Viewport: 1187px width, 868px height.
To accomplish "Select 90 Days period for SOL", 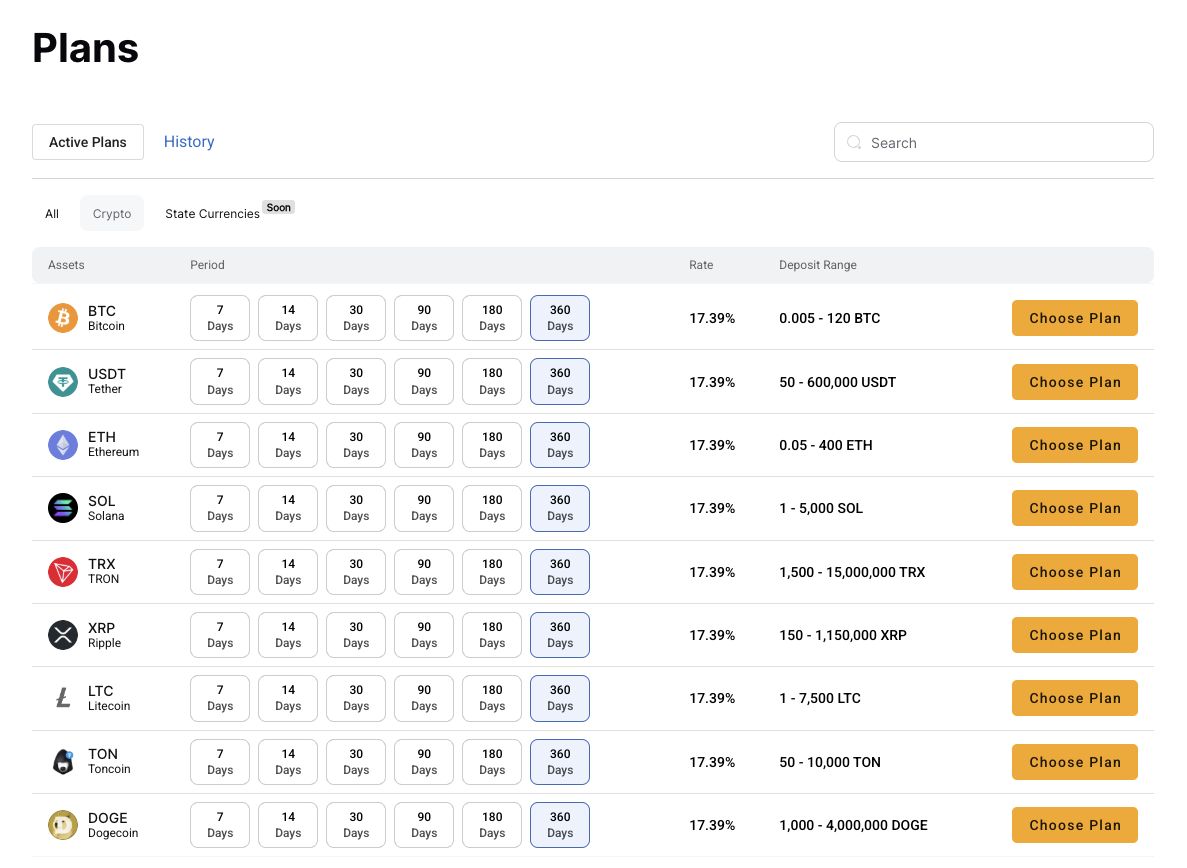I will pos(424,508).
